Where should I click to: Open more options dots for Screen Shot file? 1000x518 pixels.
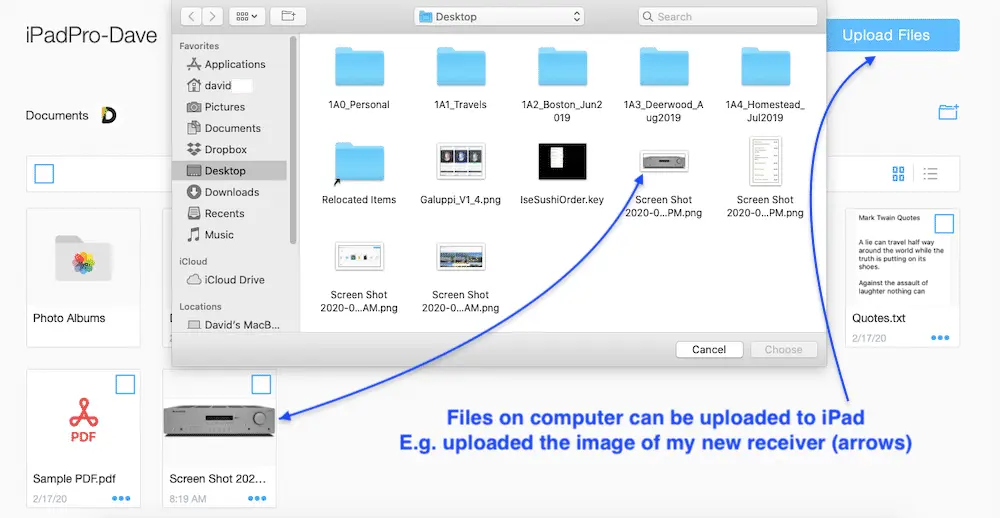tap(257, 498)
